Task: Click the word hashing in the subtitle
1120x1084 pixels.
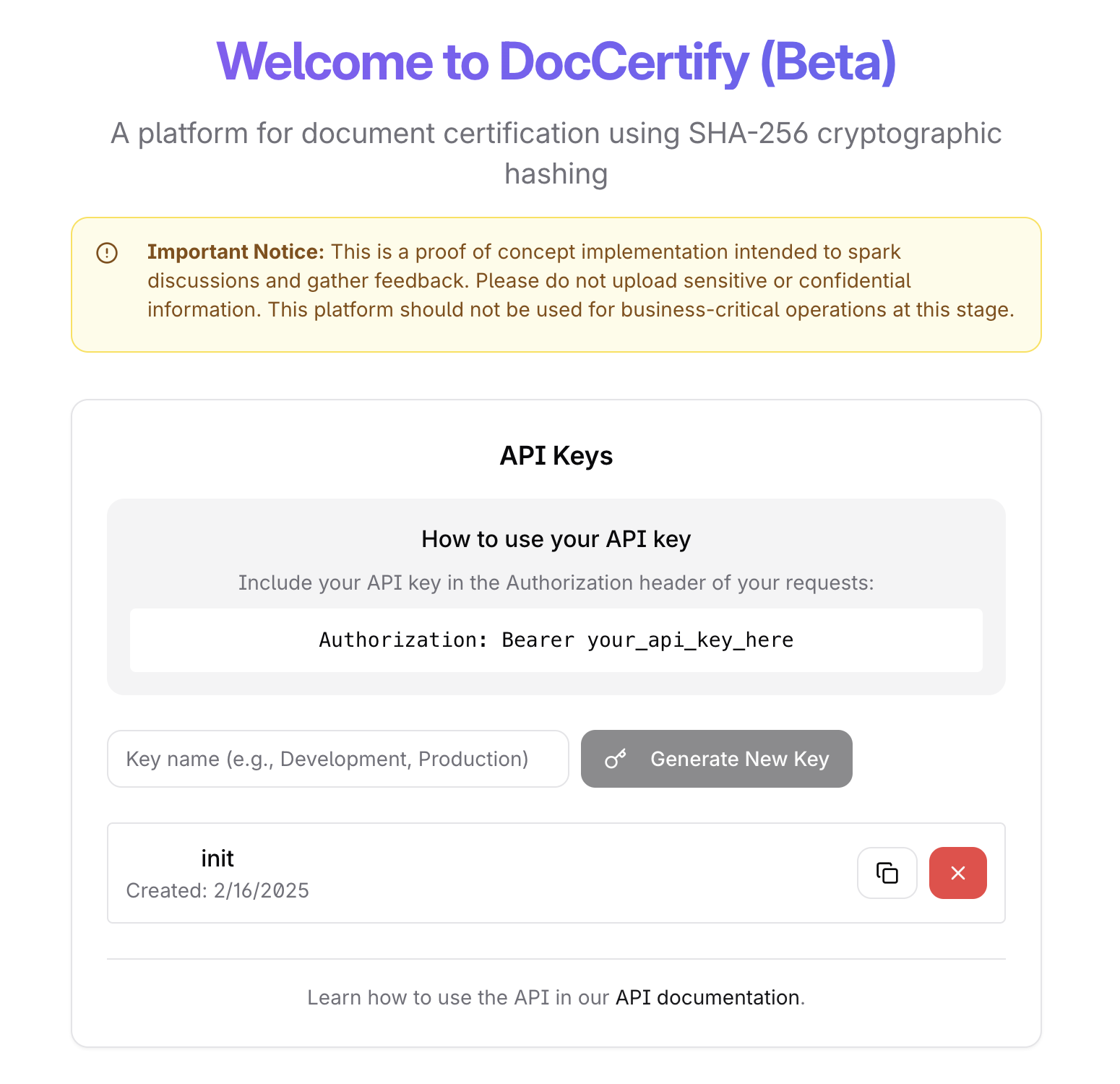Action: click(556, 174)
